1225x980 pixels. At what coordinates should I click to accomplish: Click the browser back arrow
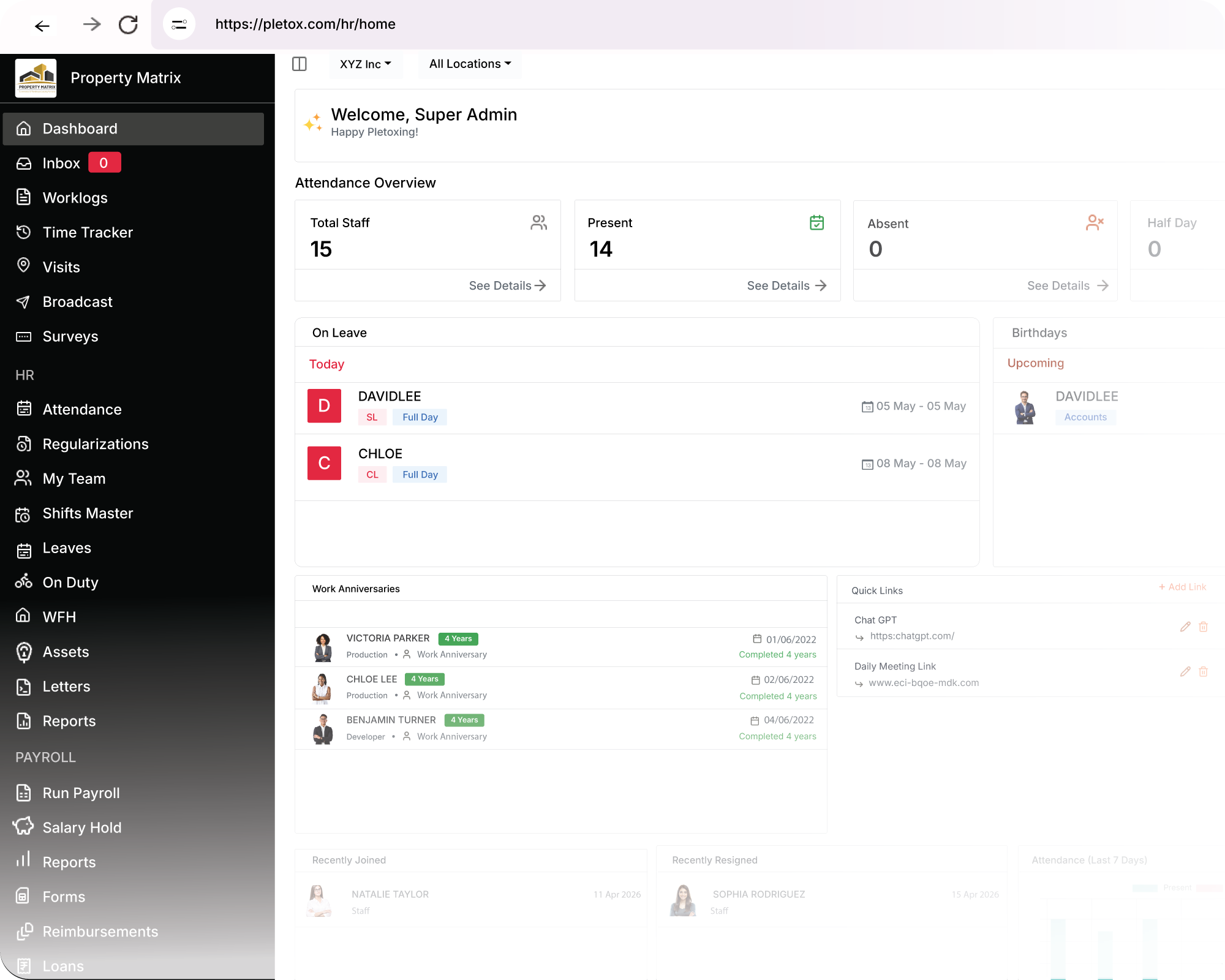[x=42, y=25]
